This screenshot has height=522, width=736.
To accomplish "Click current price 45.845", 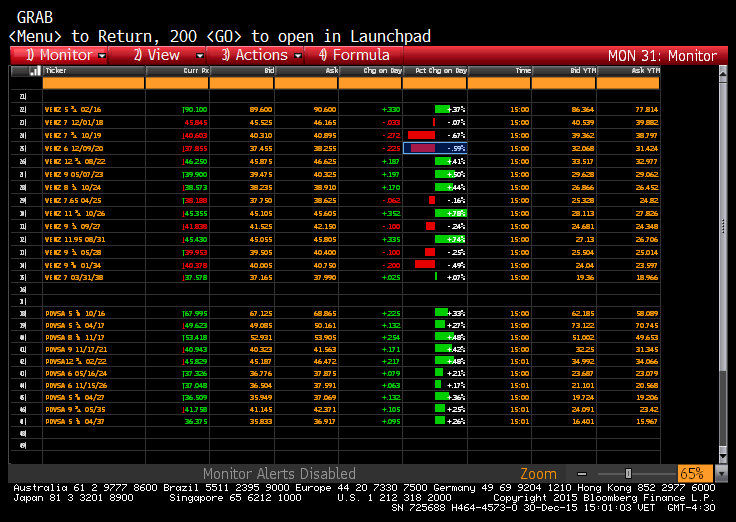I will (196, 123).
